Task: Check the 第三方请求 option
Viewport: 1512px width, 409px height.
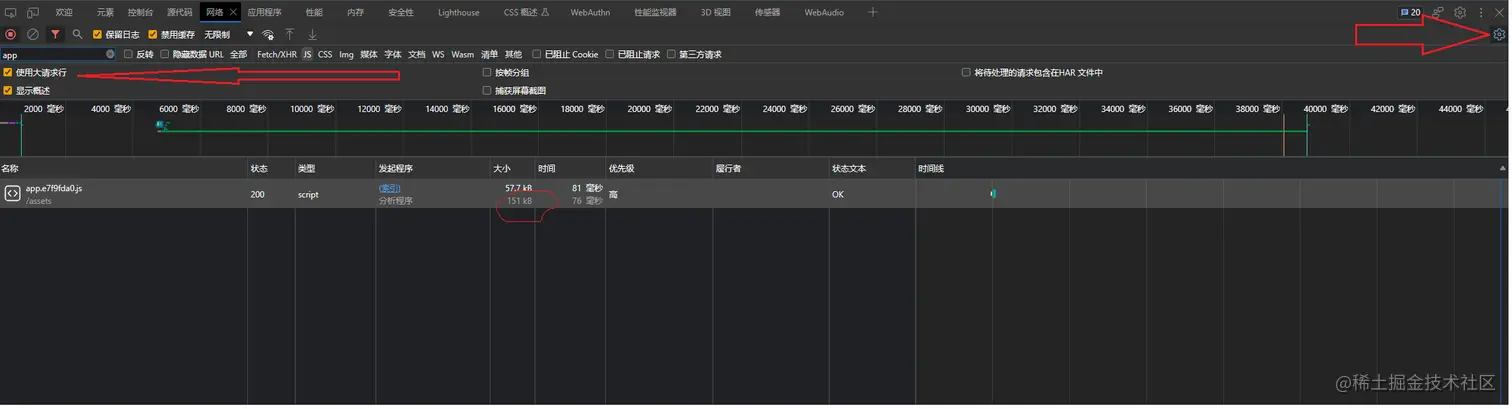Action: click(672, 54)
